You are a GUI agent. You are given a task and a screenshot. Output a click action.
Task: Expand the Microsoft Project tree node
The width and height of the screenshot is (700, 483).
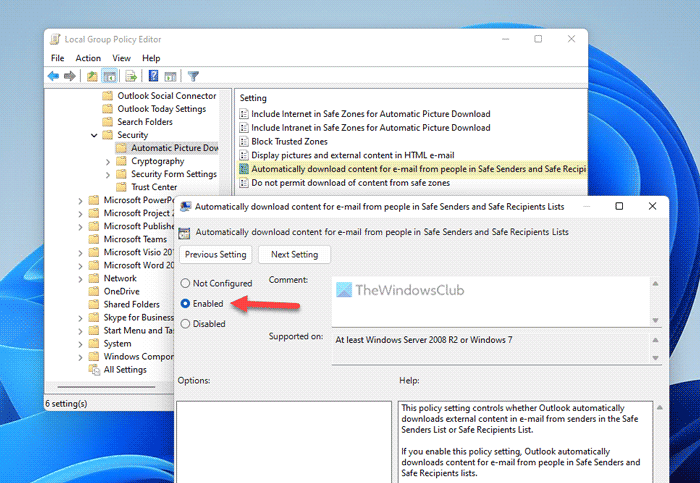tap(80, 214)
